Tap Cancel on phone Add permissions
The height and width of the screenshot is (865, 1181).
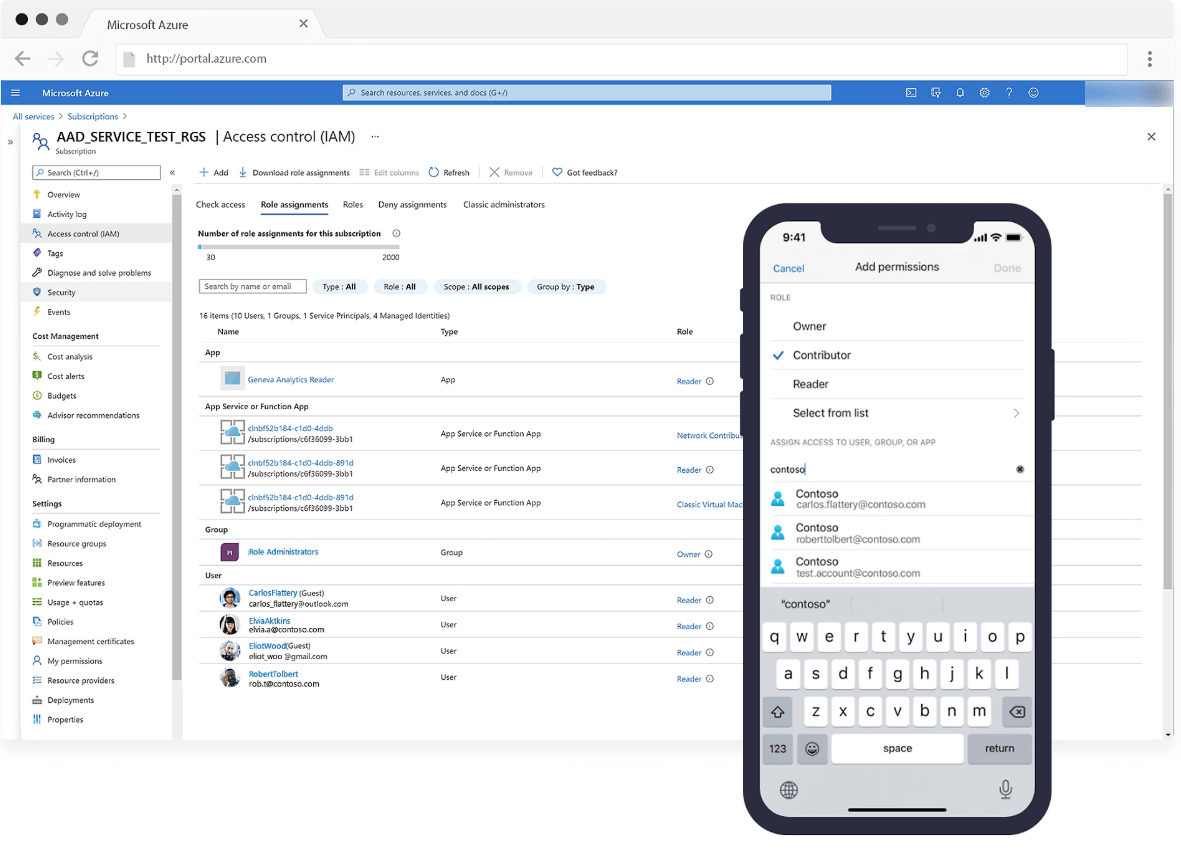[x=789, y=268]
